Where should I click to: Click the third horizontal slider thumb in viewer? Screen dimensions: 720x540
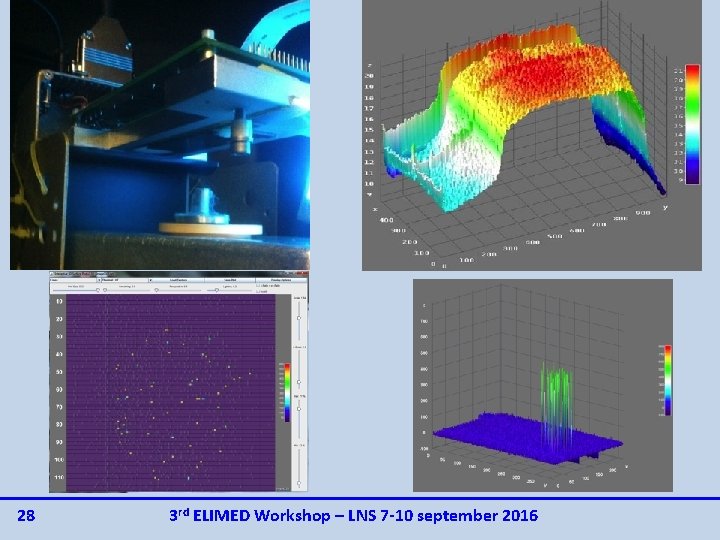(x=157, y=290)
